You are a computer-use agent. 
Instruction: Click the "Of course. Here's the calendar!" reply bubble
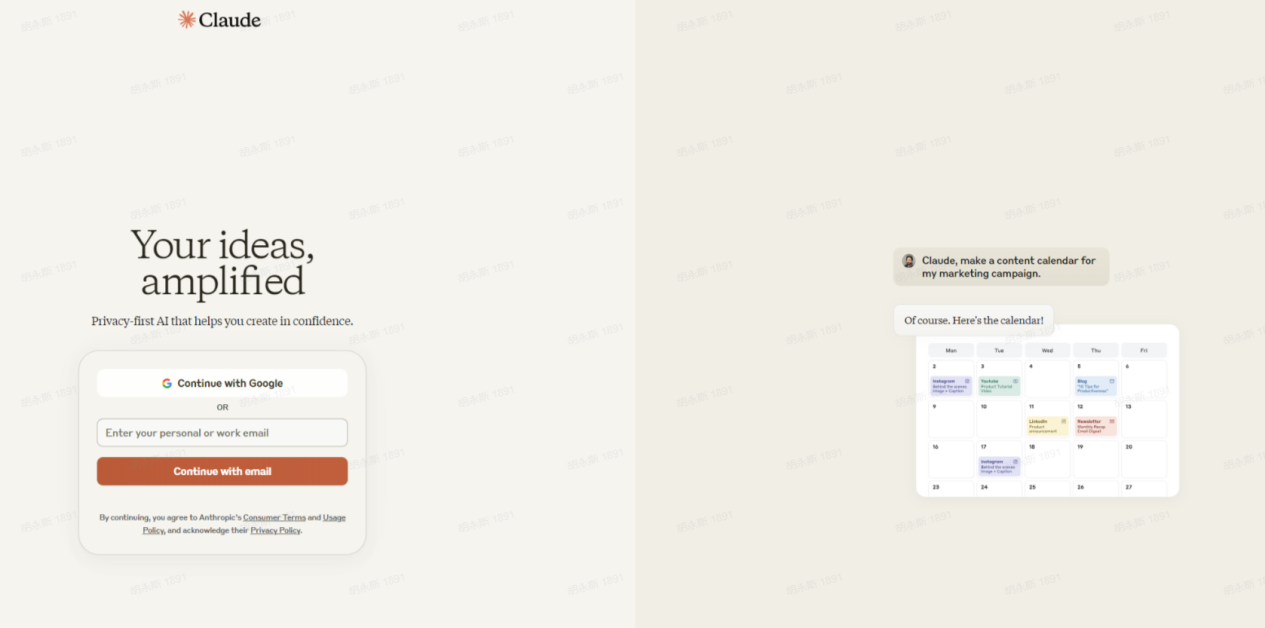coord(973,320)
